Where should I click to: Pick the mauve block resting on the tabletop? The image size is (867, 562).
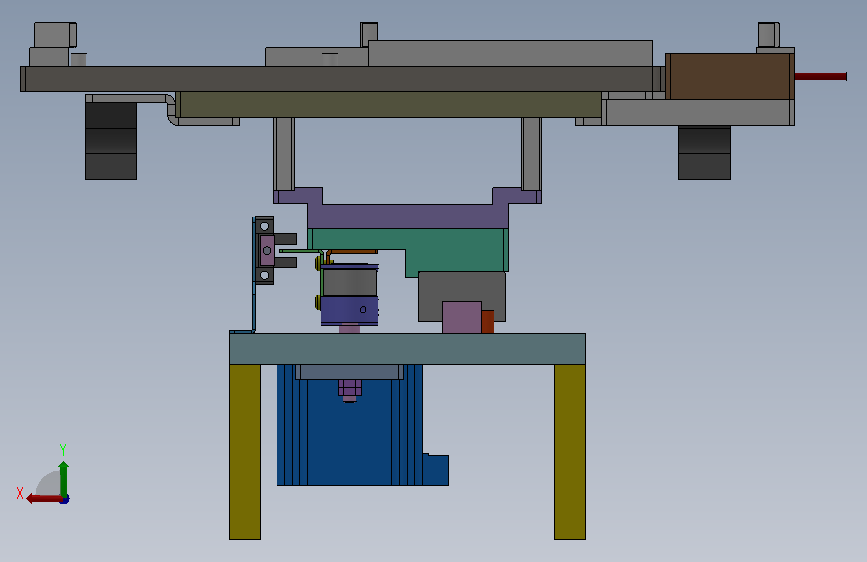coord(462,317)
